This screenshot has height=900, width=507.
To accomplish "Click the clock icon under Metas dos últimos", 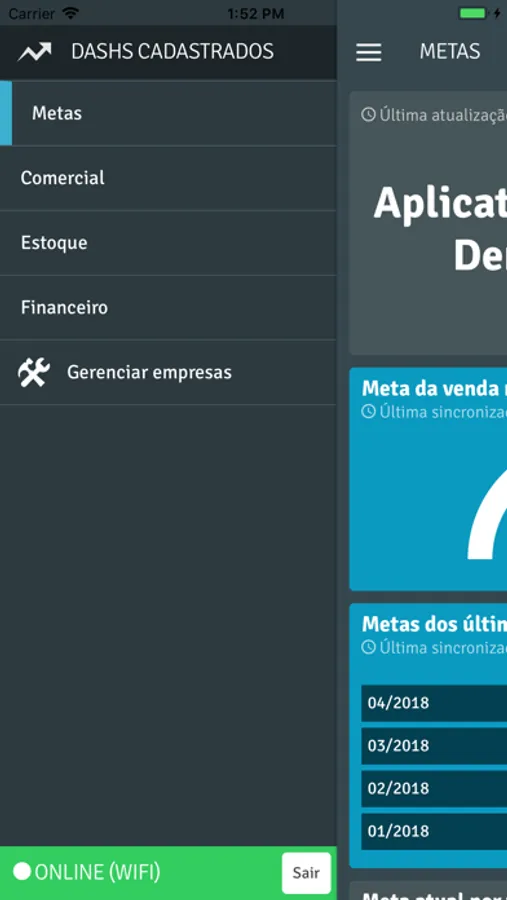I will [368, 647].
